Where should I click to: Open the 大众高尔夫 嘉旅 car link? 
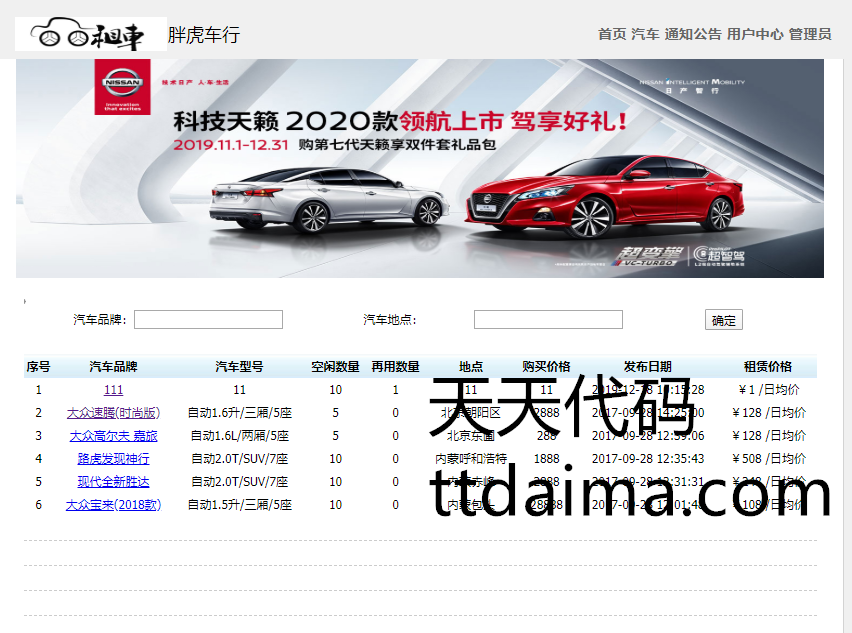click(x=113, y=436)
